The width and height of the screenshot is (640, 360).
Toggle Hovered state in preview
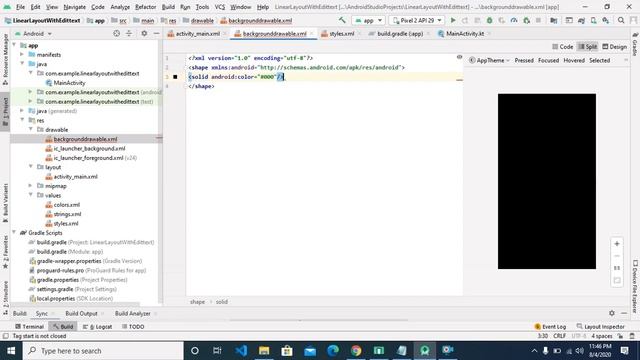(574, 60)
